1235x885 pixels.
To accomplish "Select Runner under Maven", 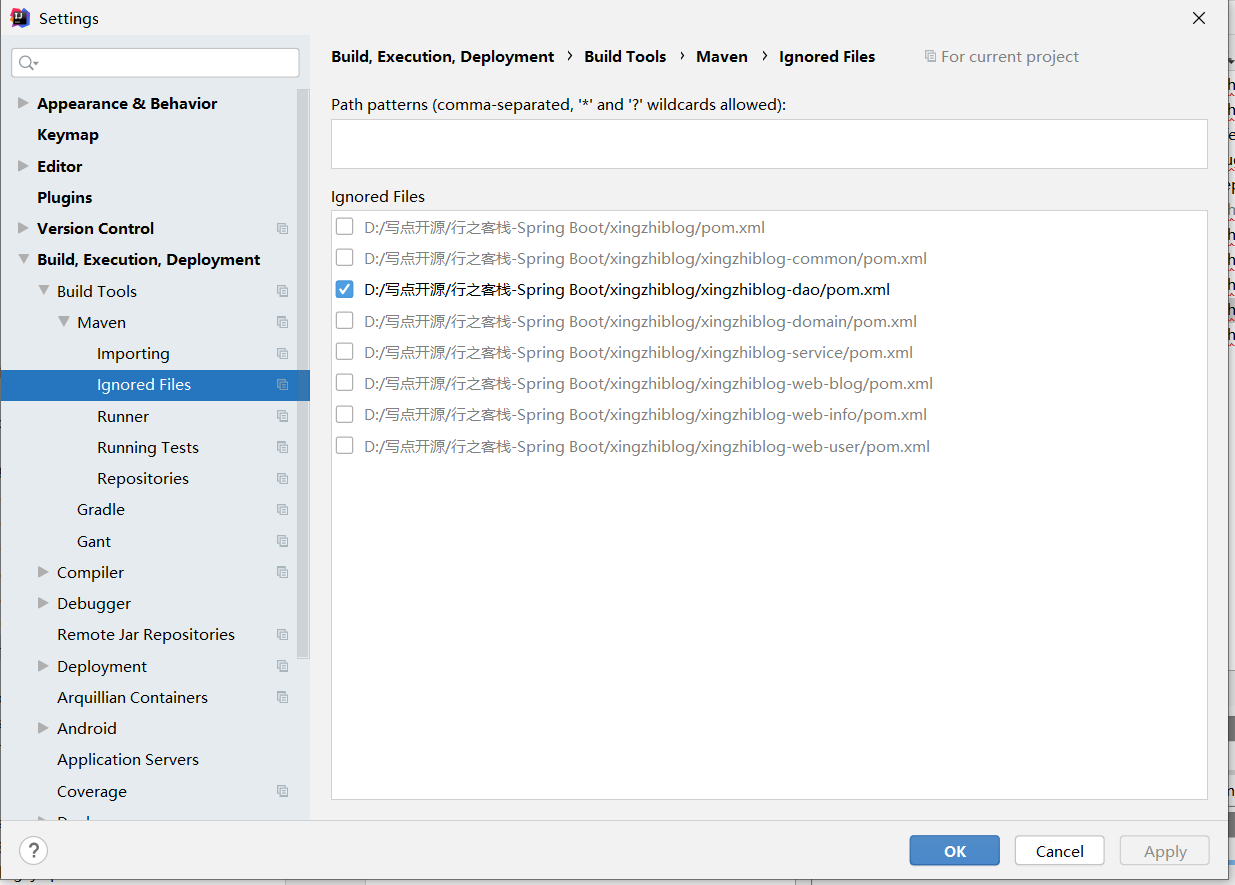I will pos(123,416).
